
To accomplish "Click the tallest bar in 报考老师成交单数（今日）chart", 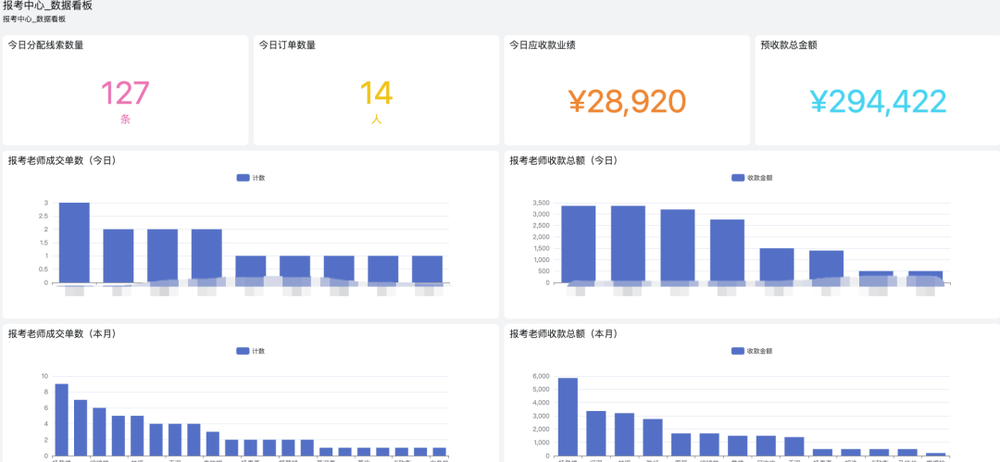I will [74, 242].
